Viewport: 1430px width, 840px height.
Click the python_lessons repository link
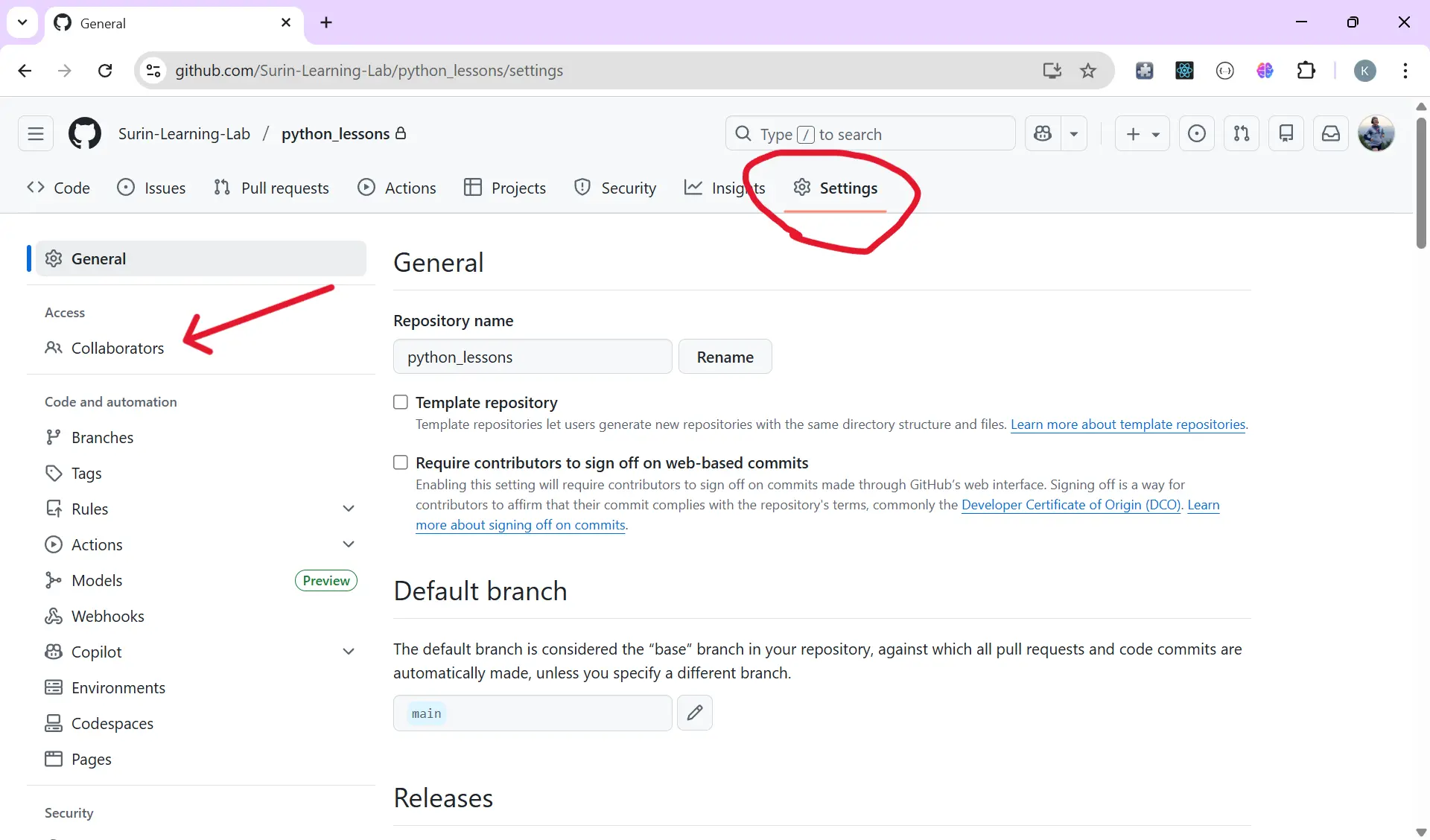(x=335, y=133)
